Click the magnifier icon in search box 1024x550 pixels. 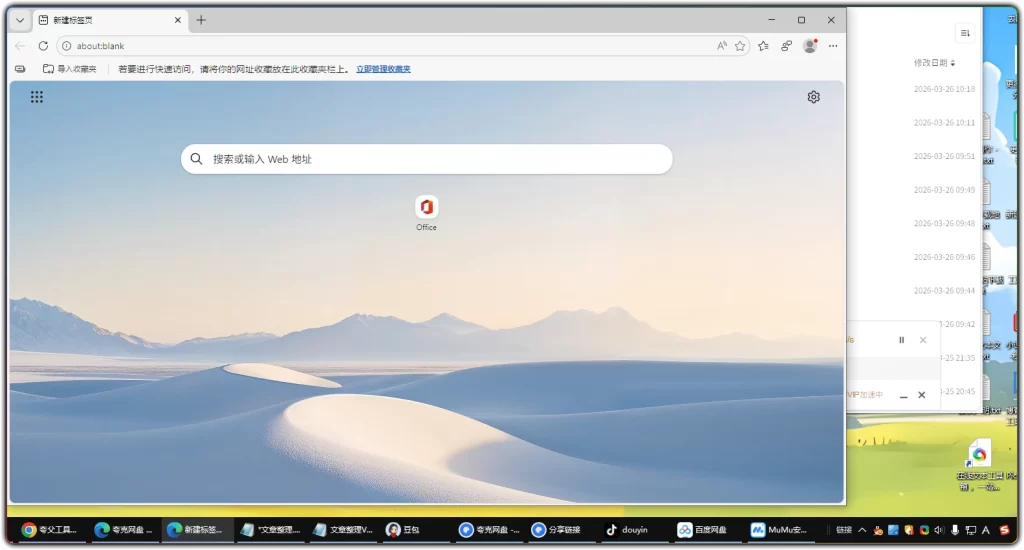196,159
